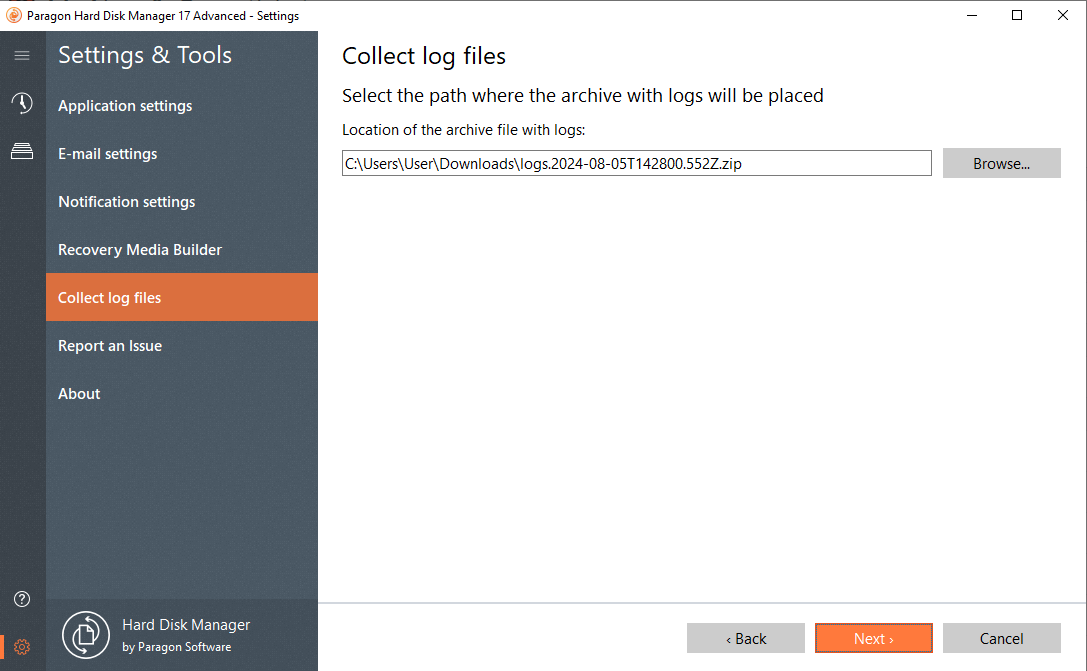
Task: Go to E-mail settings
Action: click(x=108, y=154)
